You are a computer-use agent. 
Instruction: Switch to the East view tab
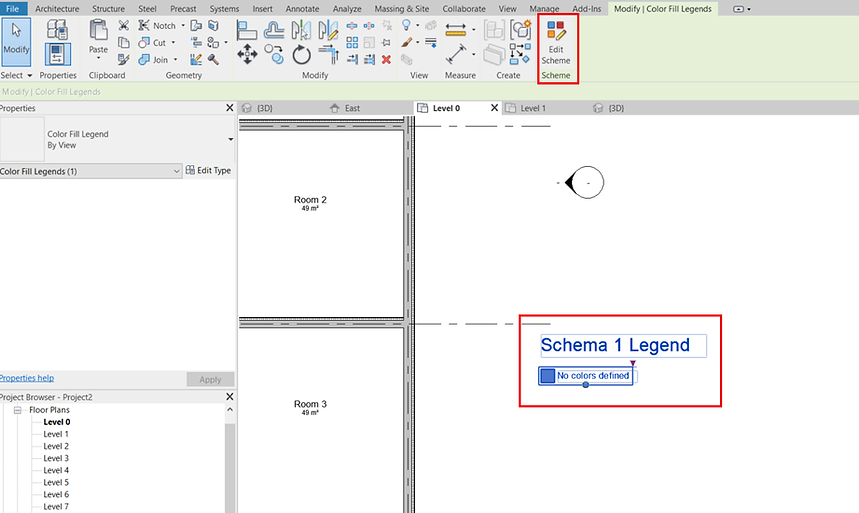pyautogui.click(x=352, y=108)
